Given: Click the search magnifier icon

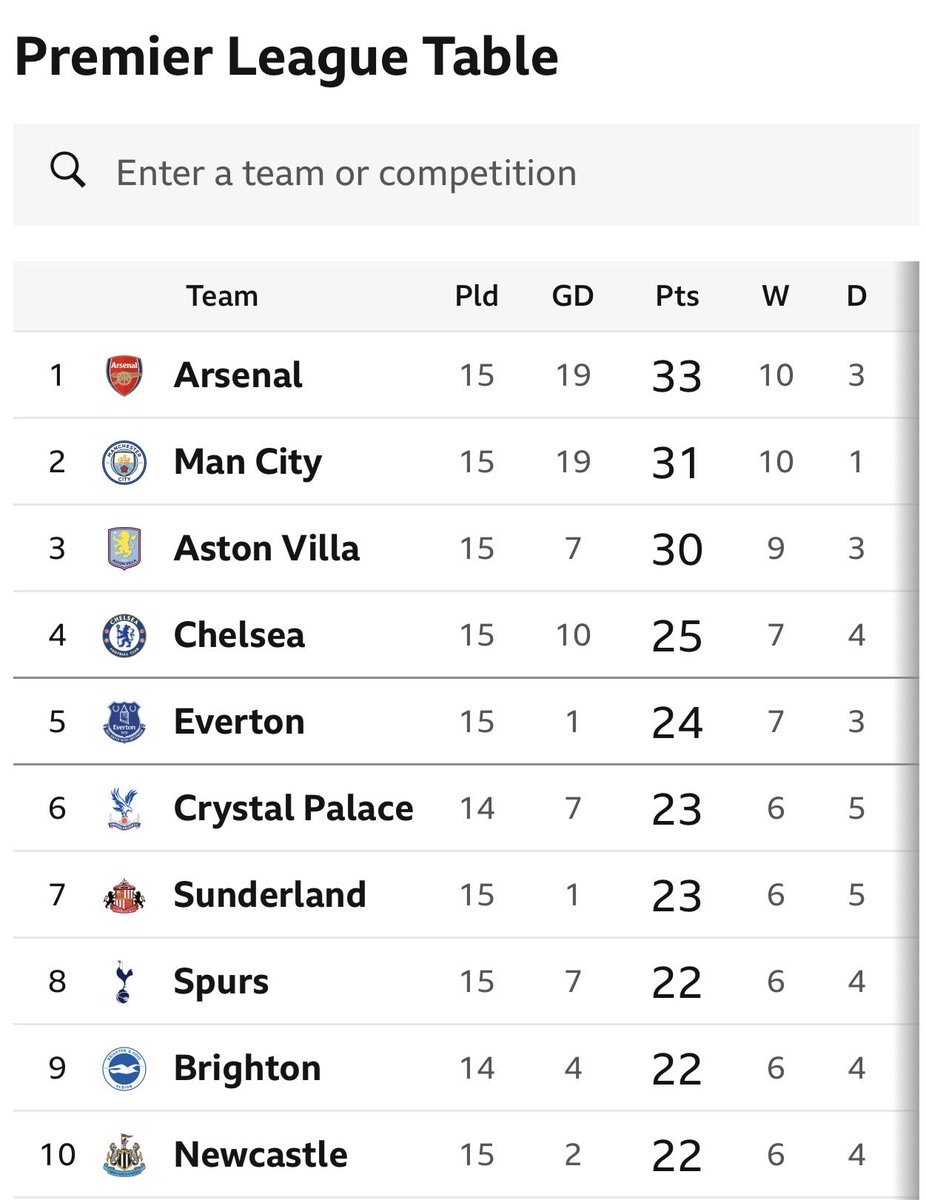Looking at the screenshot, I should pos(67,172).
